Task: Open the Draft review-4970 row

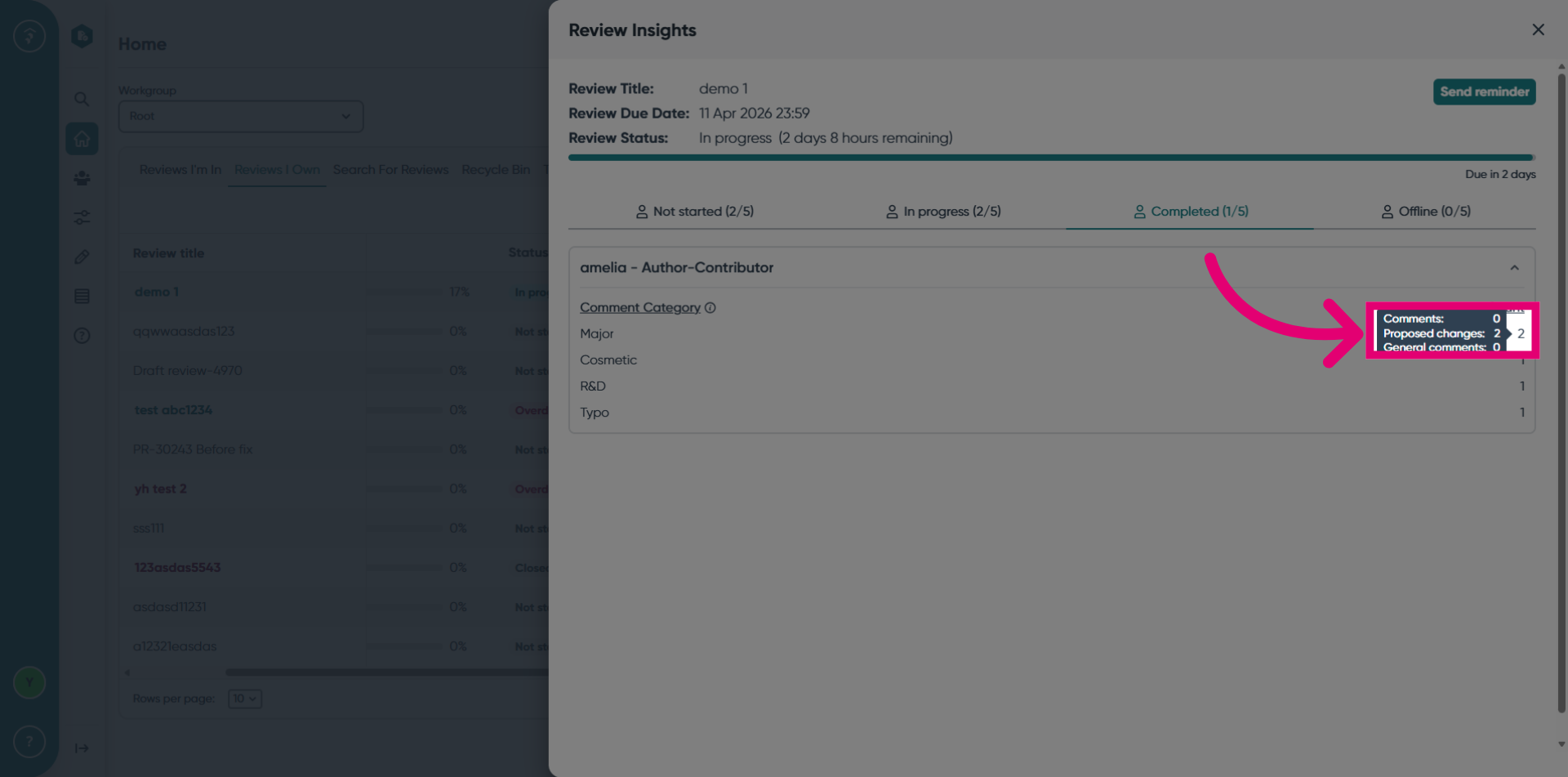Action: pos(188,371)
